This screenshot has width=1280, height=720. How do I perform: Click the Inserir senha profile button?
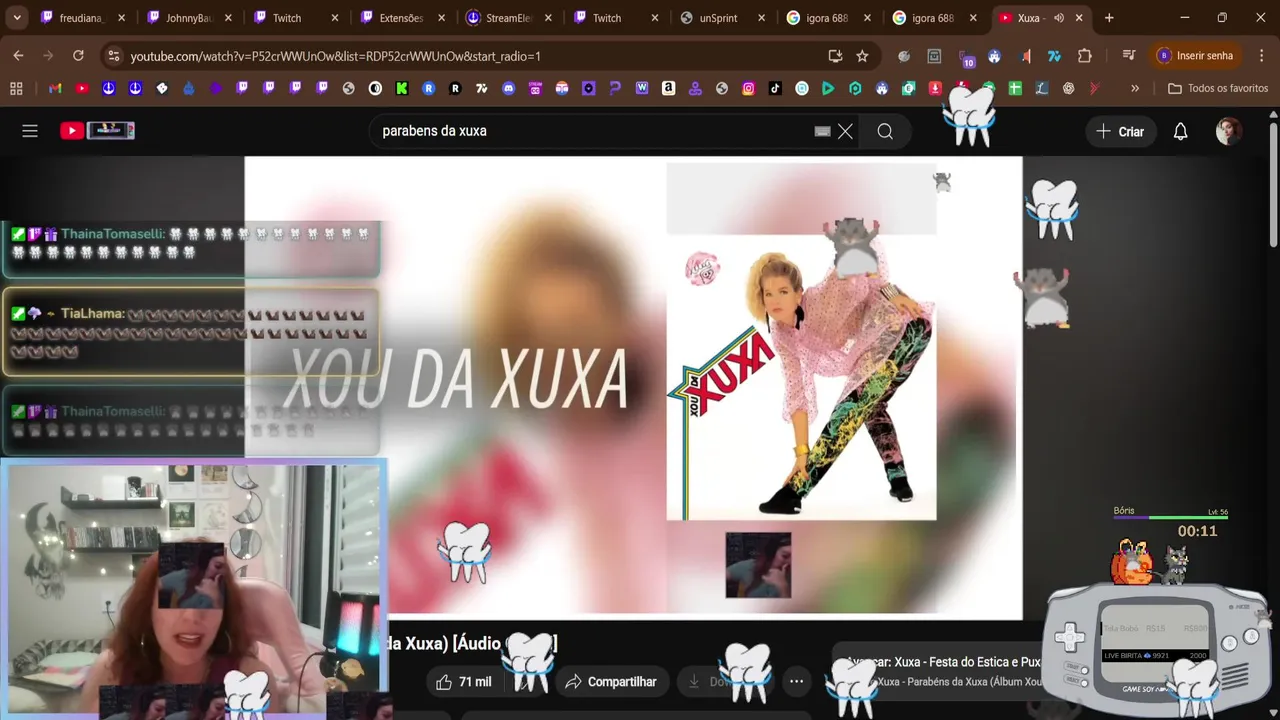click(1196, 56)
